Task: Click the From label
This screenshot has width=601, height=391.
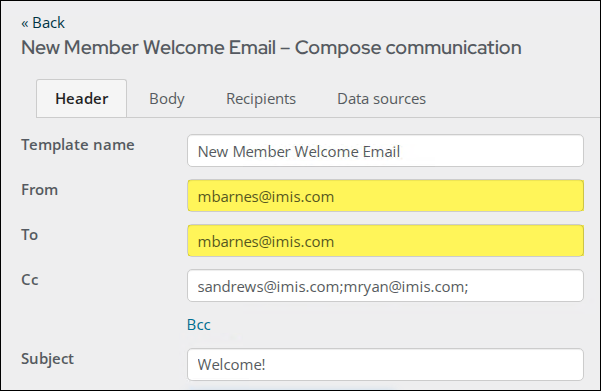Action: [39, 190]
